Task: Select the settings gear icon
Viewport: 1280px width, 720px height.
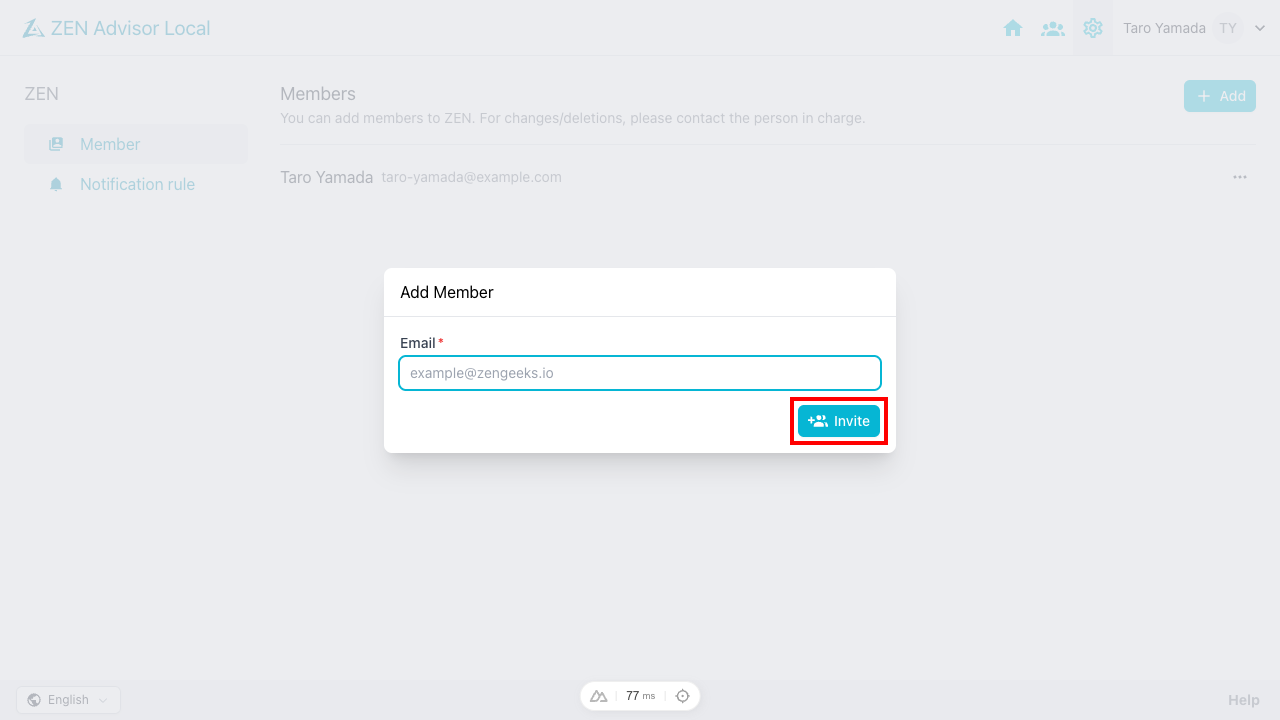Action: pyautogui.click(x=1093, y=28)
